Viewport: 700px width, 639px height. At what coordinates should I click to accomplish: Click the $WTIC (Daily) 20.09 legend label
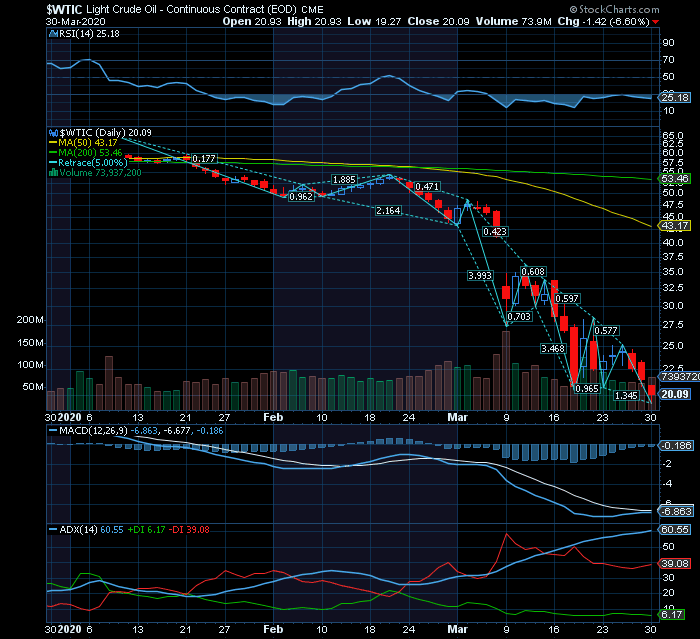pos(105,133)
